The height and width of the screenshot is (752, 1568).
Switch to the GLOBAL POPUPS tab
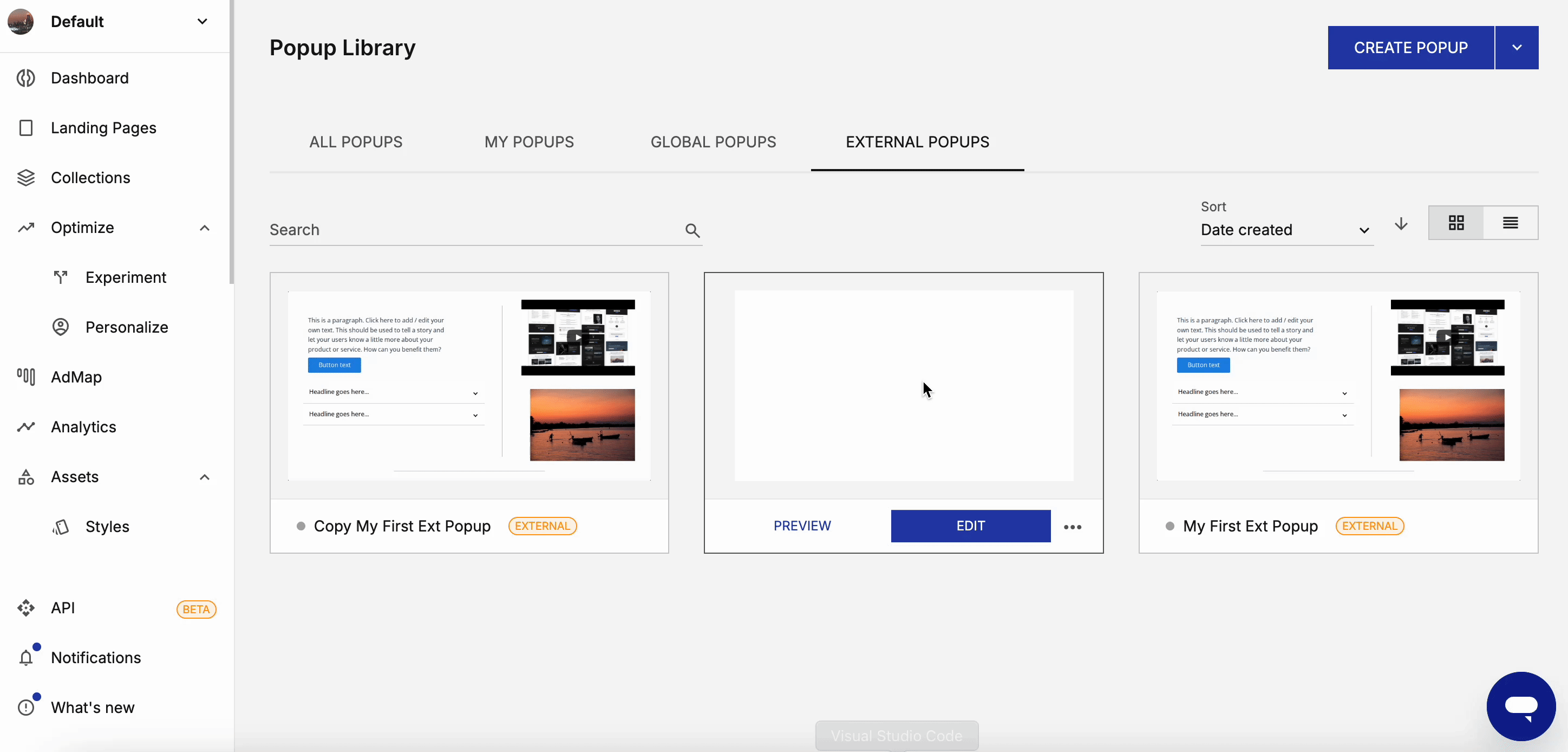[x=713, y=142]
